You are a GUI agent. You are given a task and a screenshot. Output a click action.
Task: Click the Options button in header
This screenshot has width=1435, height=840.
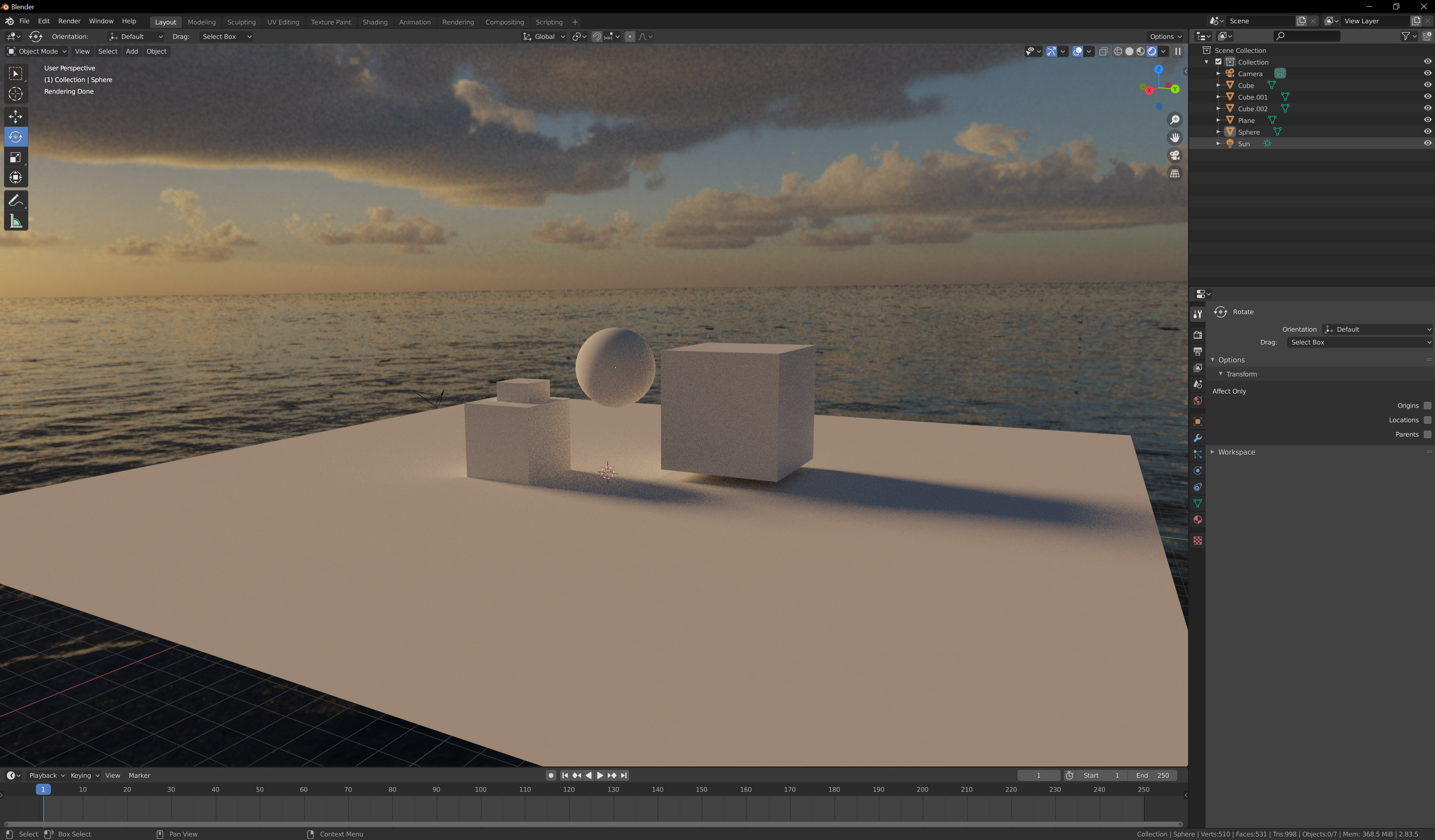(x=1165, y=37)
